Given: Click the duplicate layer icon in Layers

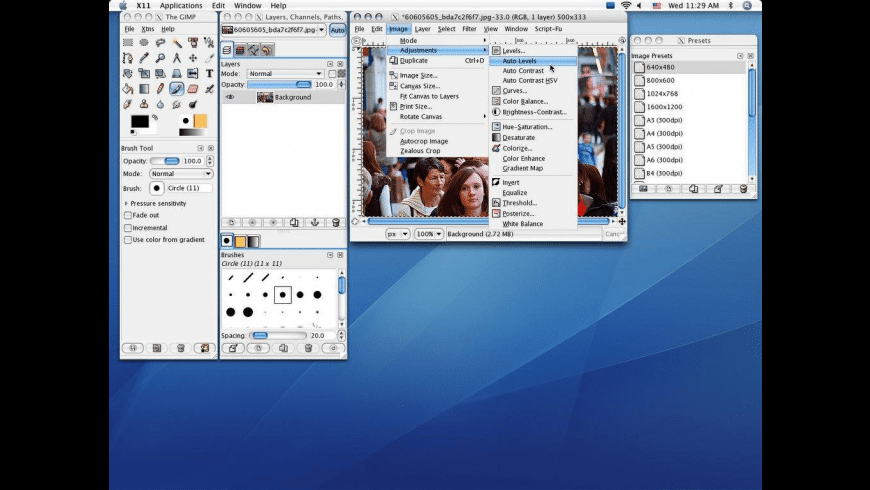Looking at the screenshot, I should pyautogui.click(x=292, y=222).
